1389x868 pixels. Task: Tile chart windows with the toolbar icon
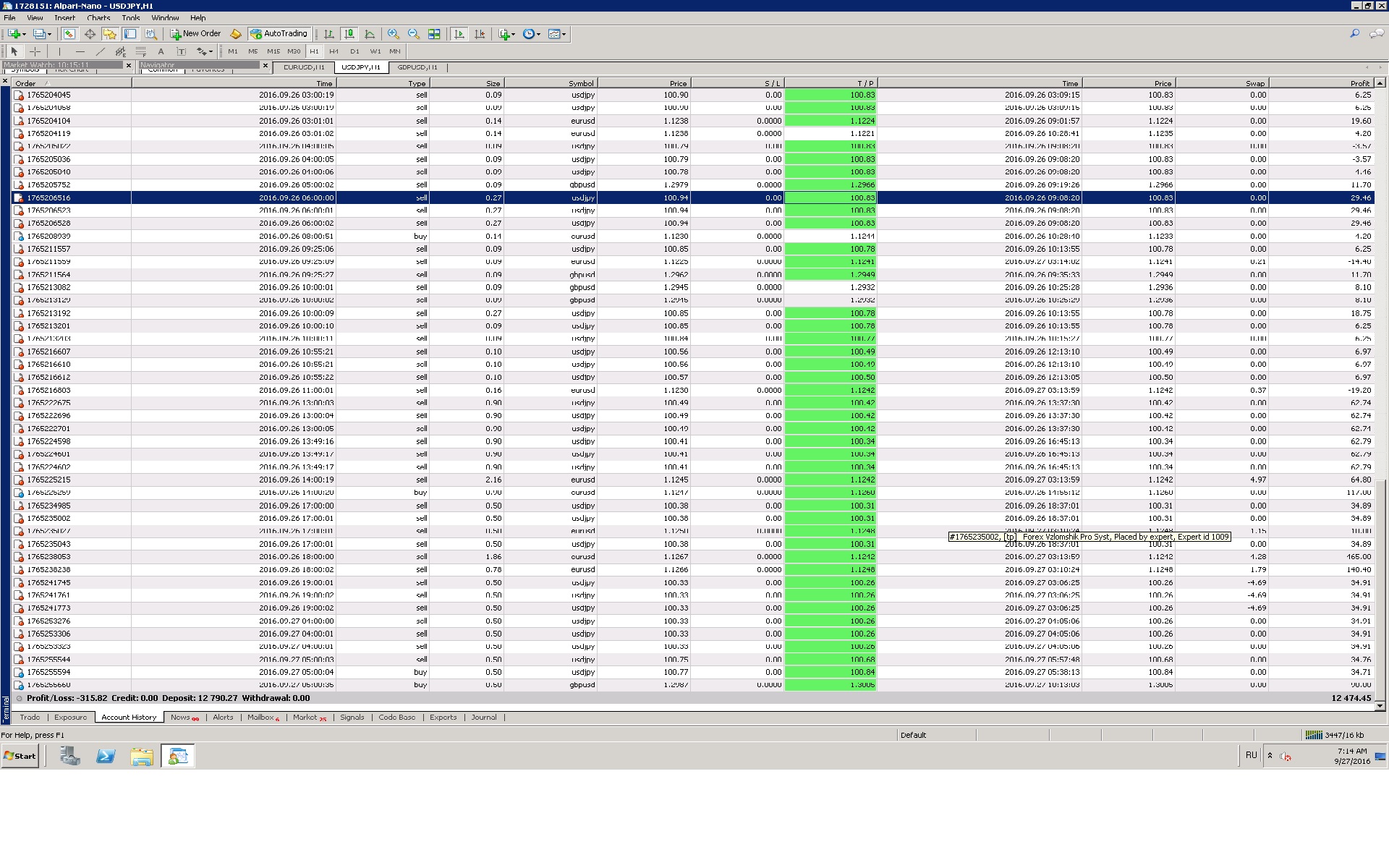tap(434, 34)
